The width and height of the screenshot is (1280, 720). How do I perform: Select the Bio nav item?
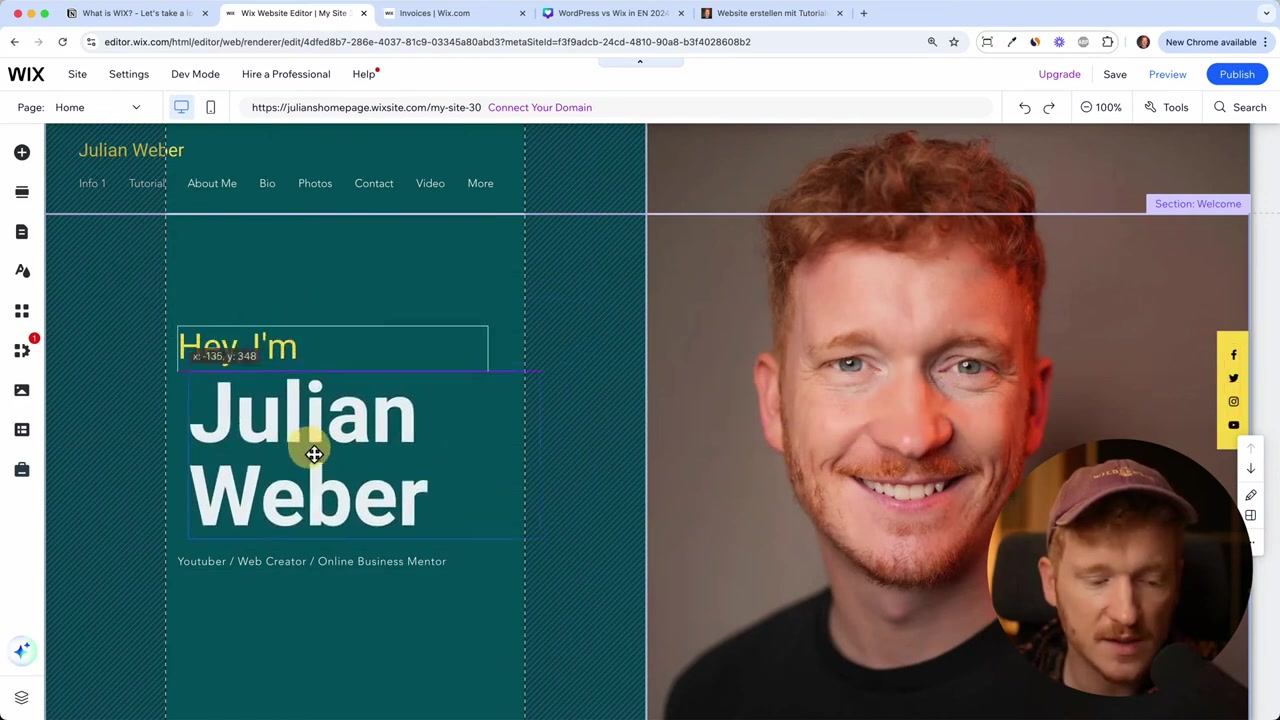click(x=267, y=183)
